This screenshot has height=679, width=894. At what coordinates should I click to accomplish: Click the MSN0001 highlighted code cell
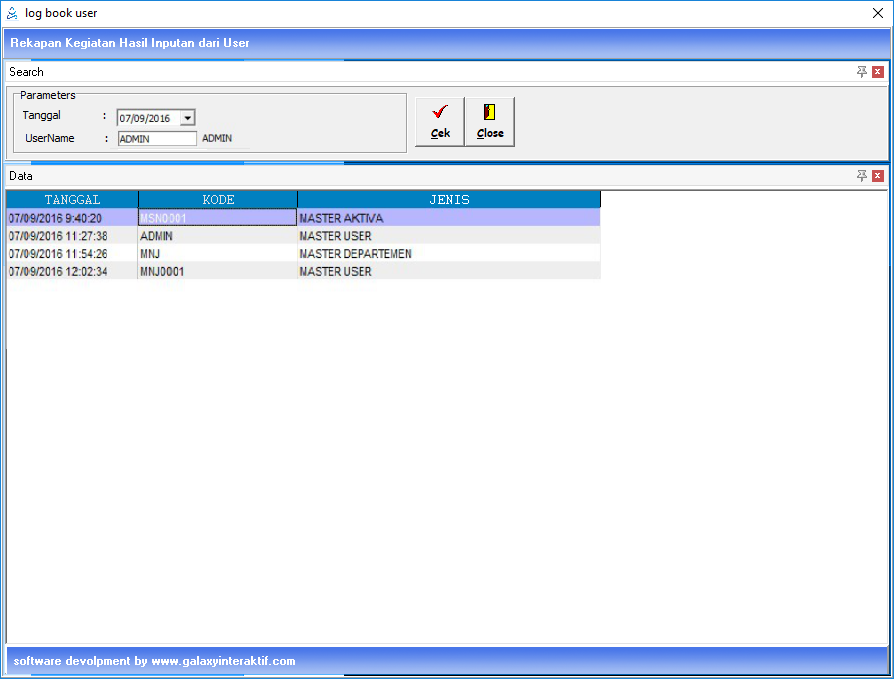click(217, 218)
